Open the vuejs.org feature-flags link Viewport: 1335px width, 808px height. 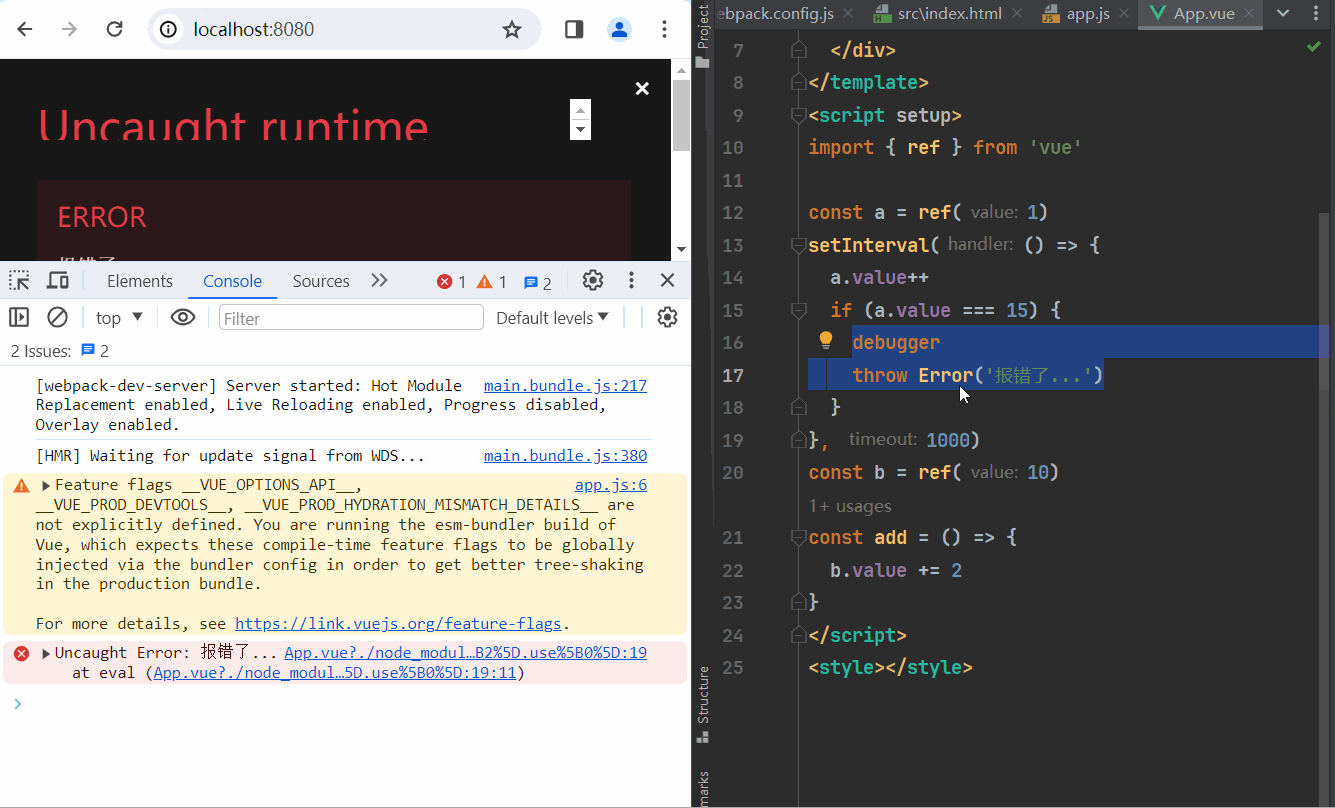click(398, 623)
